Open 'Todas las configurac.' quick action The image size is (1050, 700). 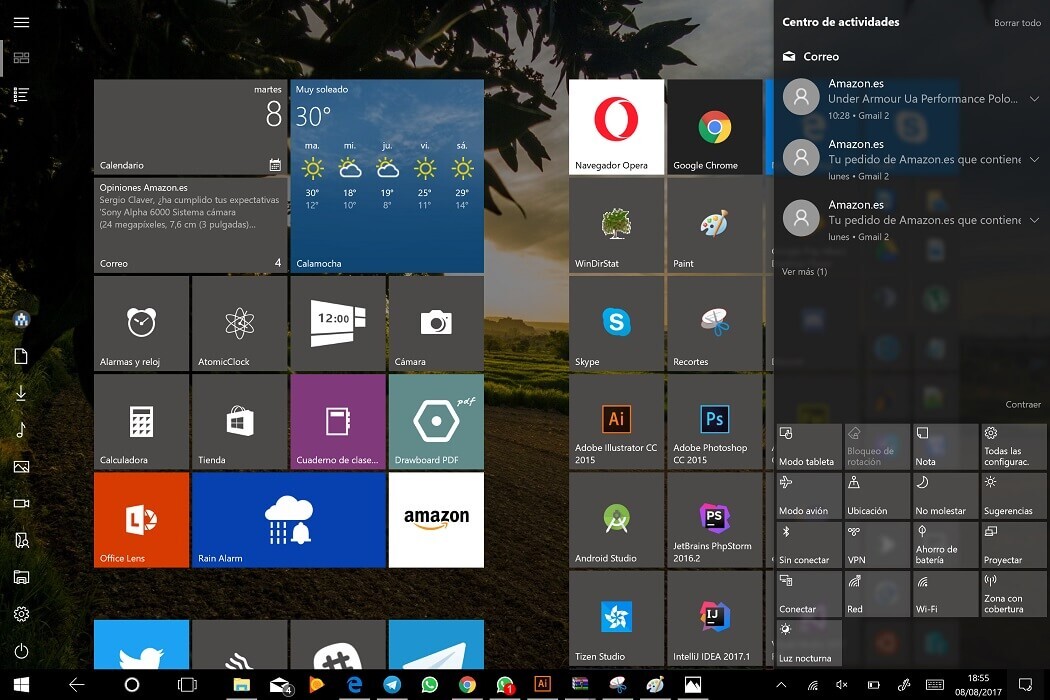(1014, 446)
